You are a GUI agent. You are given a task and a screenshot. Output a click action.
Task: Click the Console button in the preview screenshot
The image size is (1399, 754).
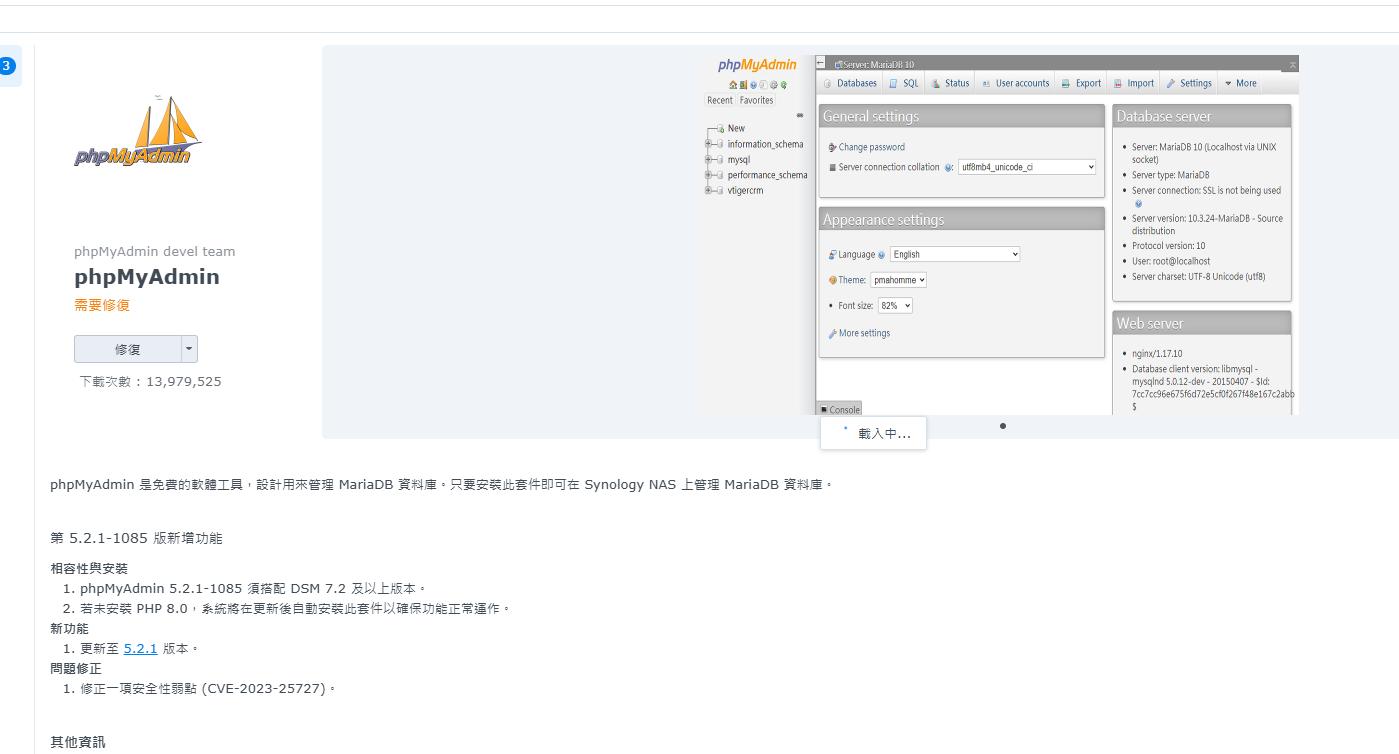(x=840, y=409)
